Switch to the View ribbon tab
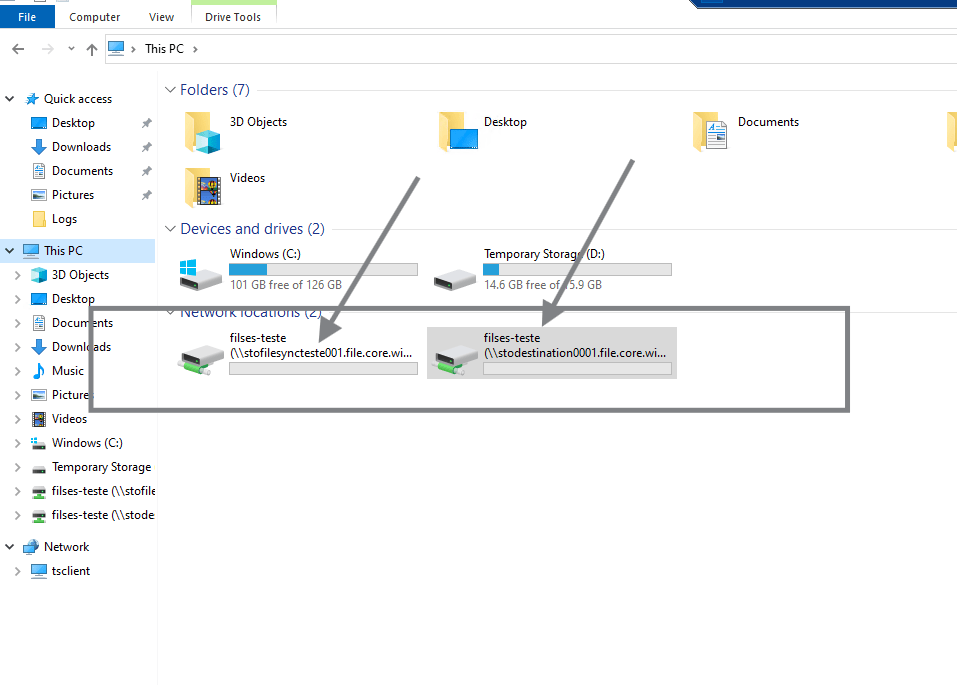 pos(161,17)
